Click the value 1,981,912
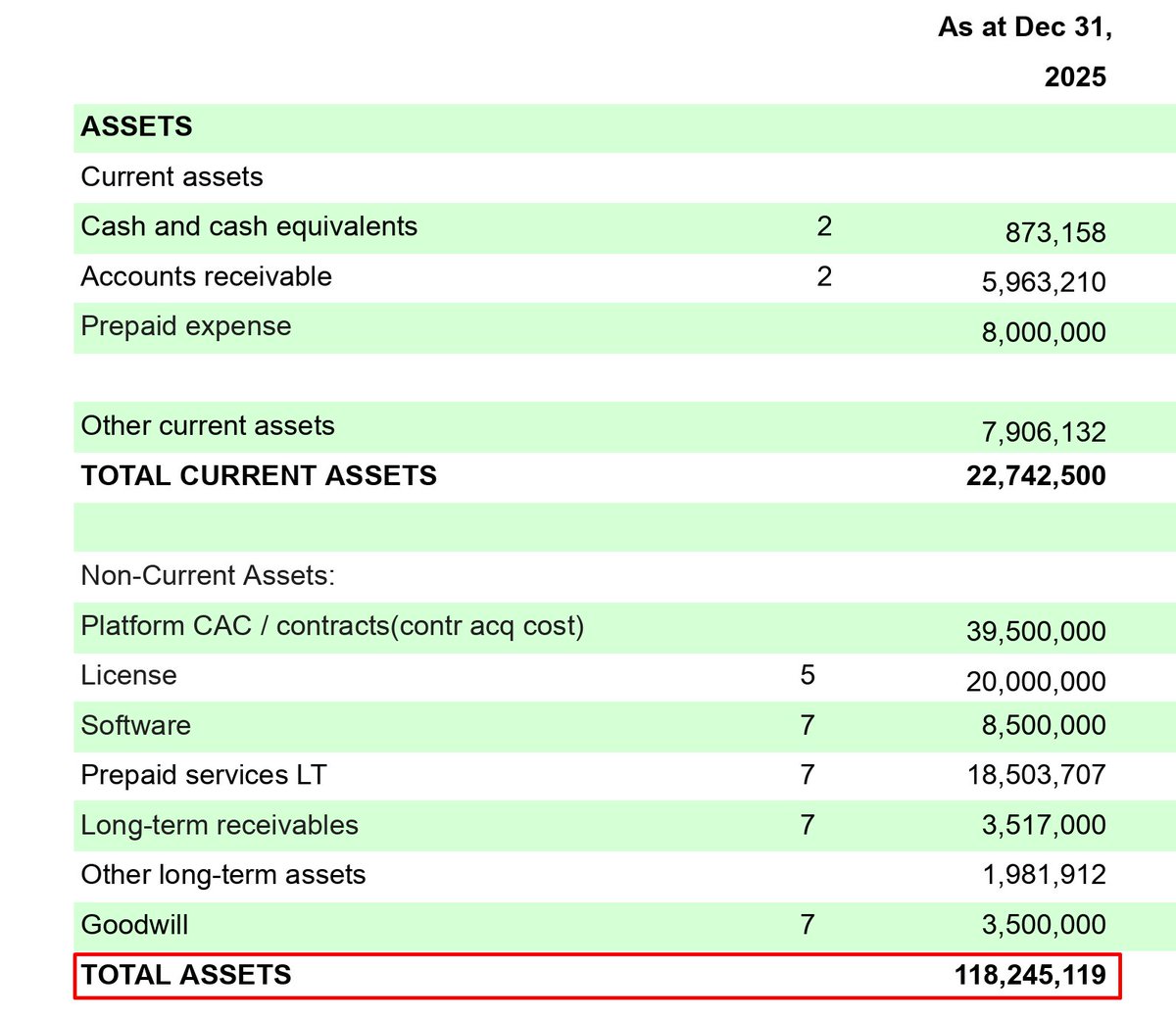The image size is (1176, 1019). tap(1044, 875)
